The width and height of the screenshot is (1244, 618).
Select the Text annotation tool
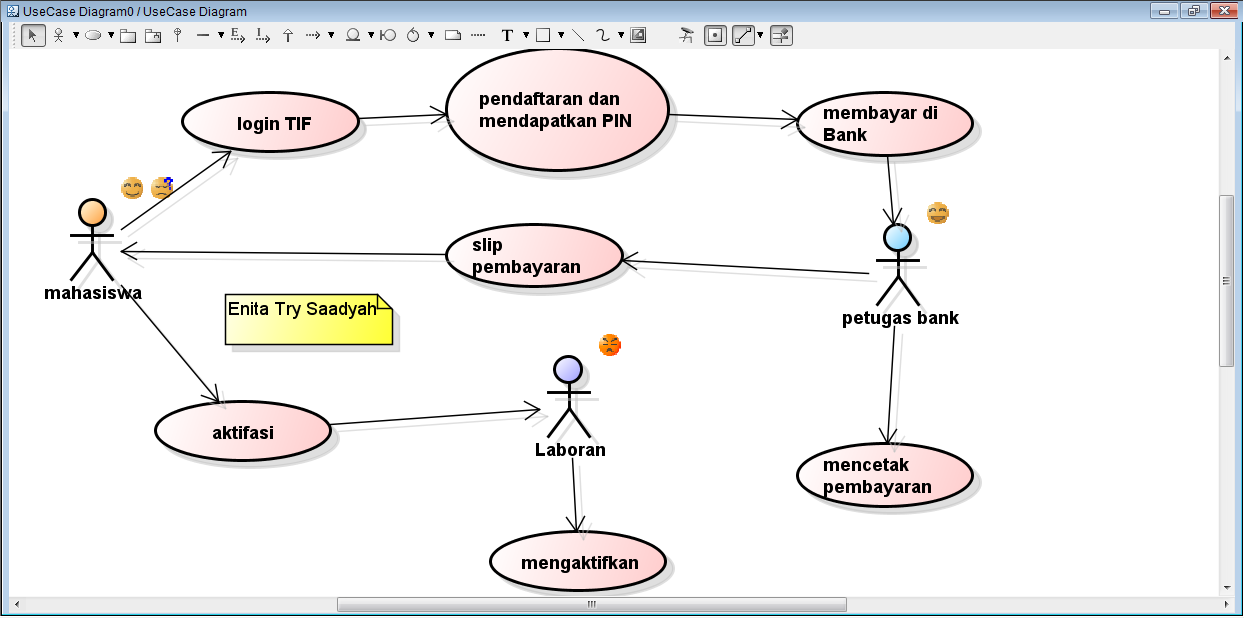508,35
